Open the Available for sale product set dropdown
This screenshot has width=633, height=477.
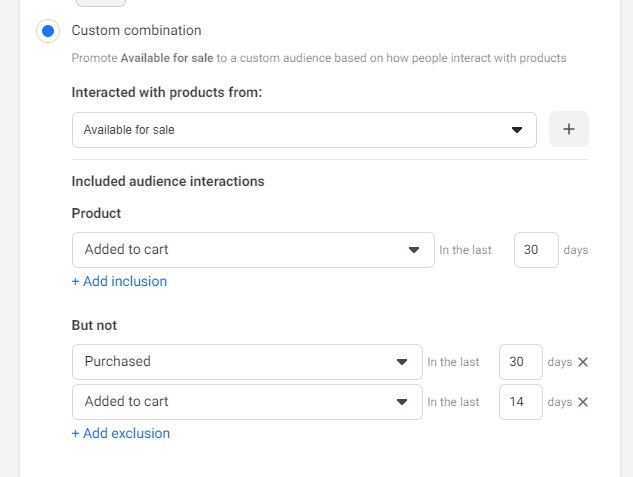click(x=300, y=130)
